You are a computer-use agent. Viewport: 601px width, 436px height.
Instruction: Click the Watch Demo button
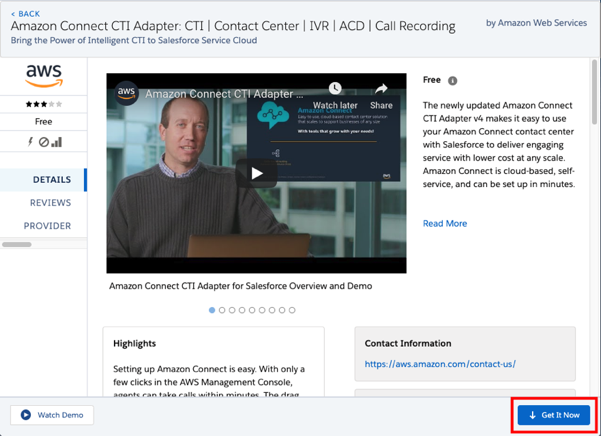52,415
